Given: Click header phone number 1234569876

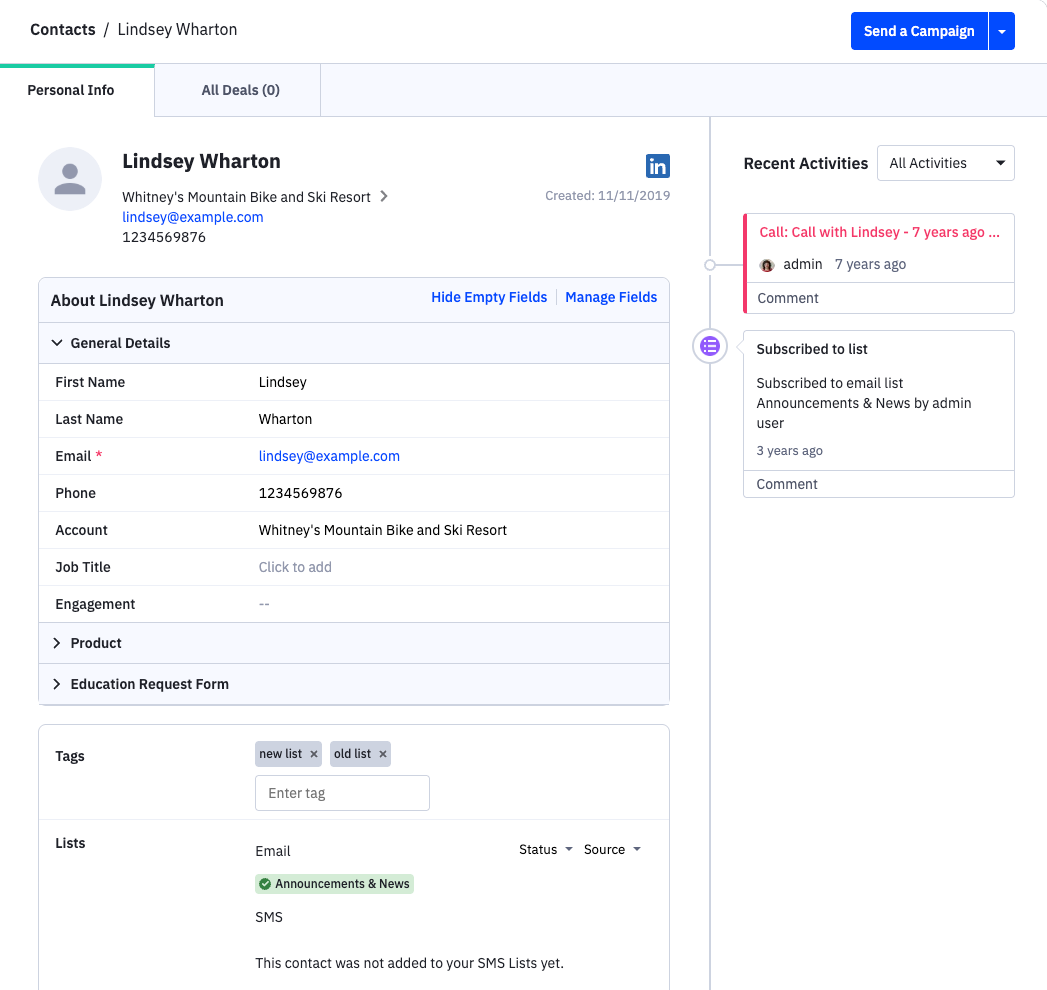Looking at the screenshot, I should [164, 238].
